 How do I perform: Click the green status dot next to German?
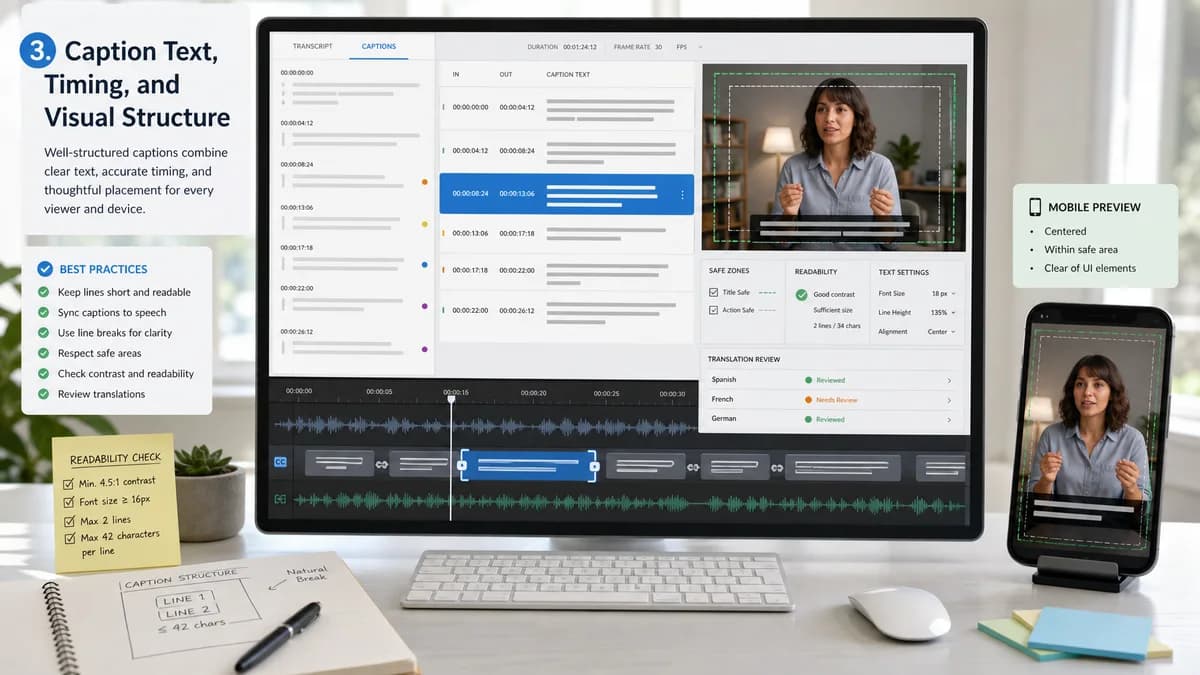(808, 419)
